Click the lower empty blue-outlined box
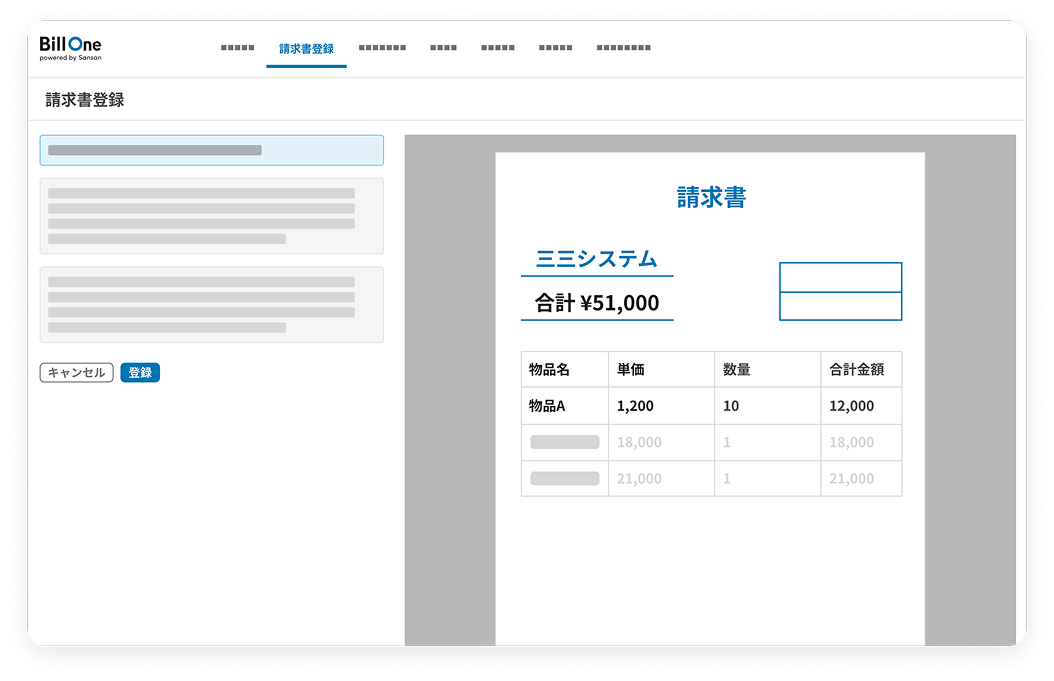The image size is (1054, 681). click(x=840, y=306)
